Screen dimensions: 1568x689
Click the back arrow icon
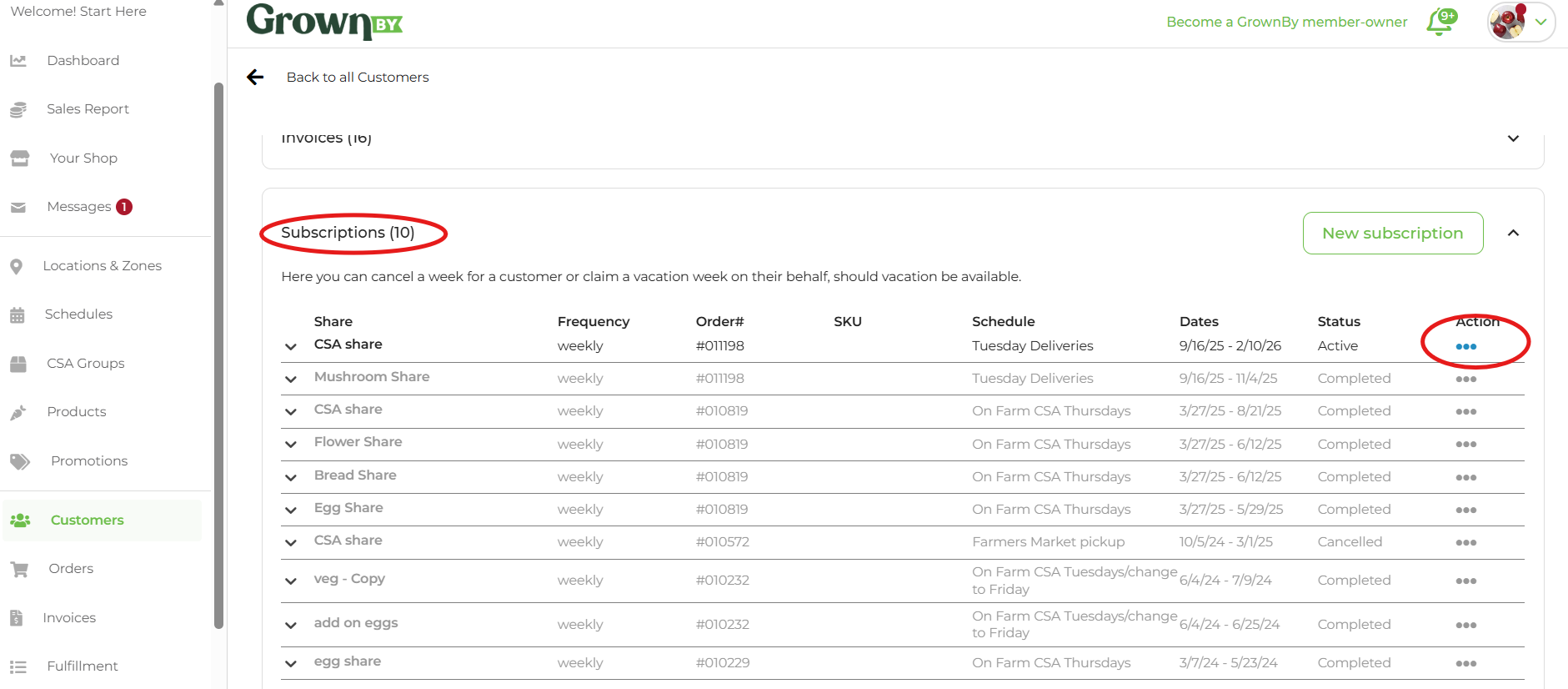[x=255, y=78]
